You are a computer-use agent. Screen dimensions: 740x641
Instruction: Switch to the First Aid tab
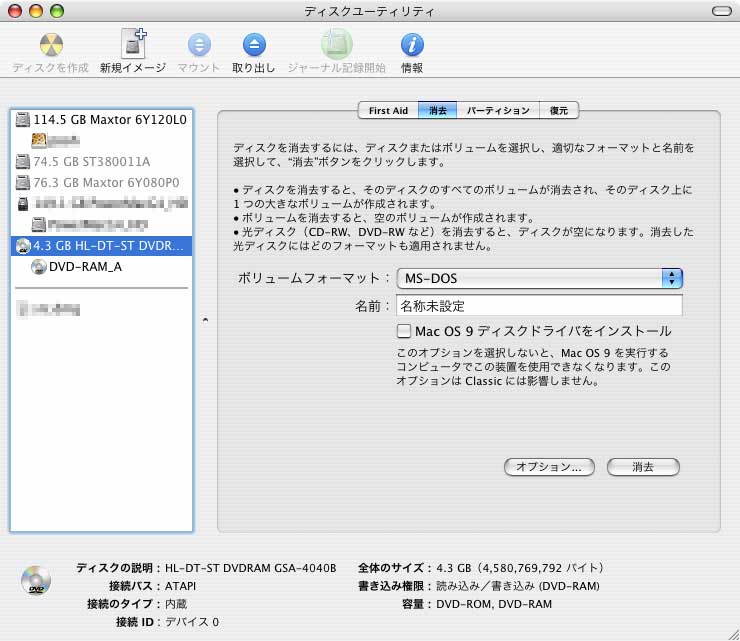click(x=387, y=111)
